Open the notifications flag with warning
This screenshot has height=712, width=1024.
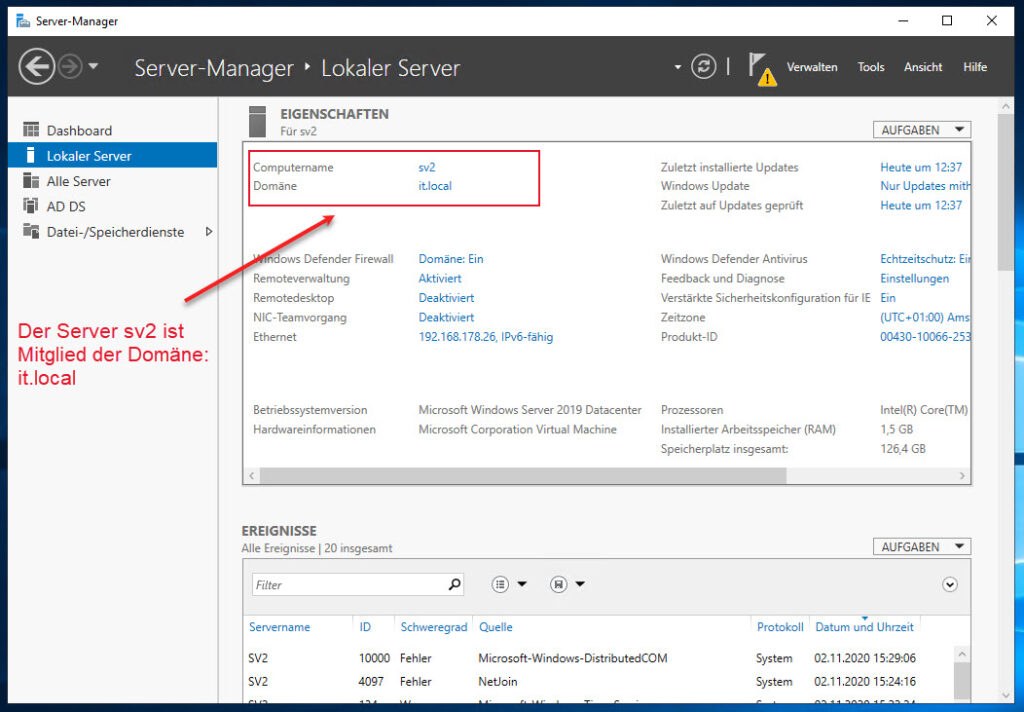tap(762, 69)
